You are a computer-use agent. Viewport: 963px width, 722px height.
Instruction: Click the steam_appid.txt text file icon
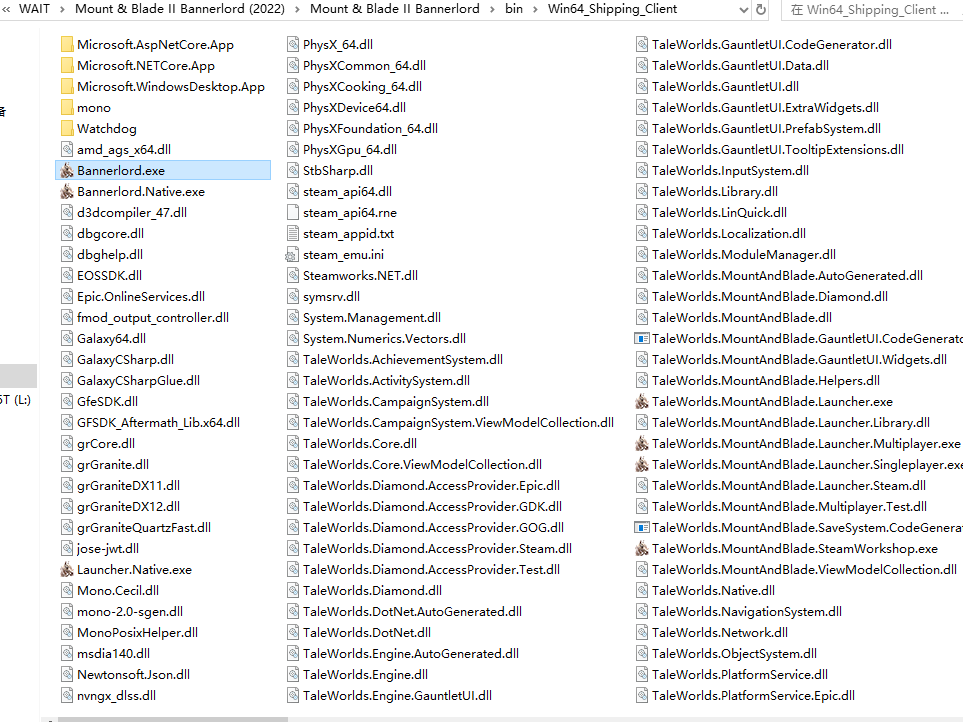click(x=293, y=233)
